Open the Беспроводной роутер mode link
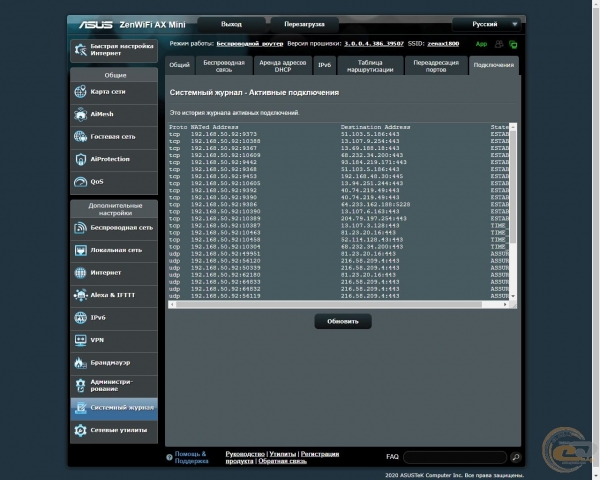This screenshot has width=600, height=480. (249, 44)
